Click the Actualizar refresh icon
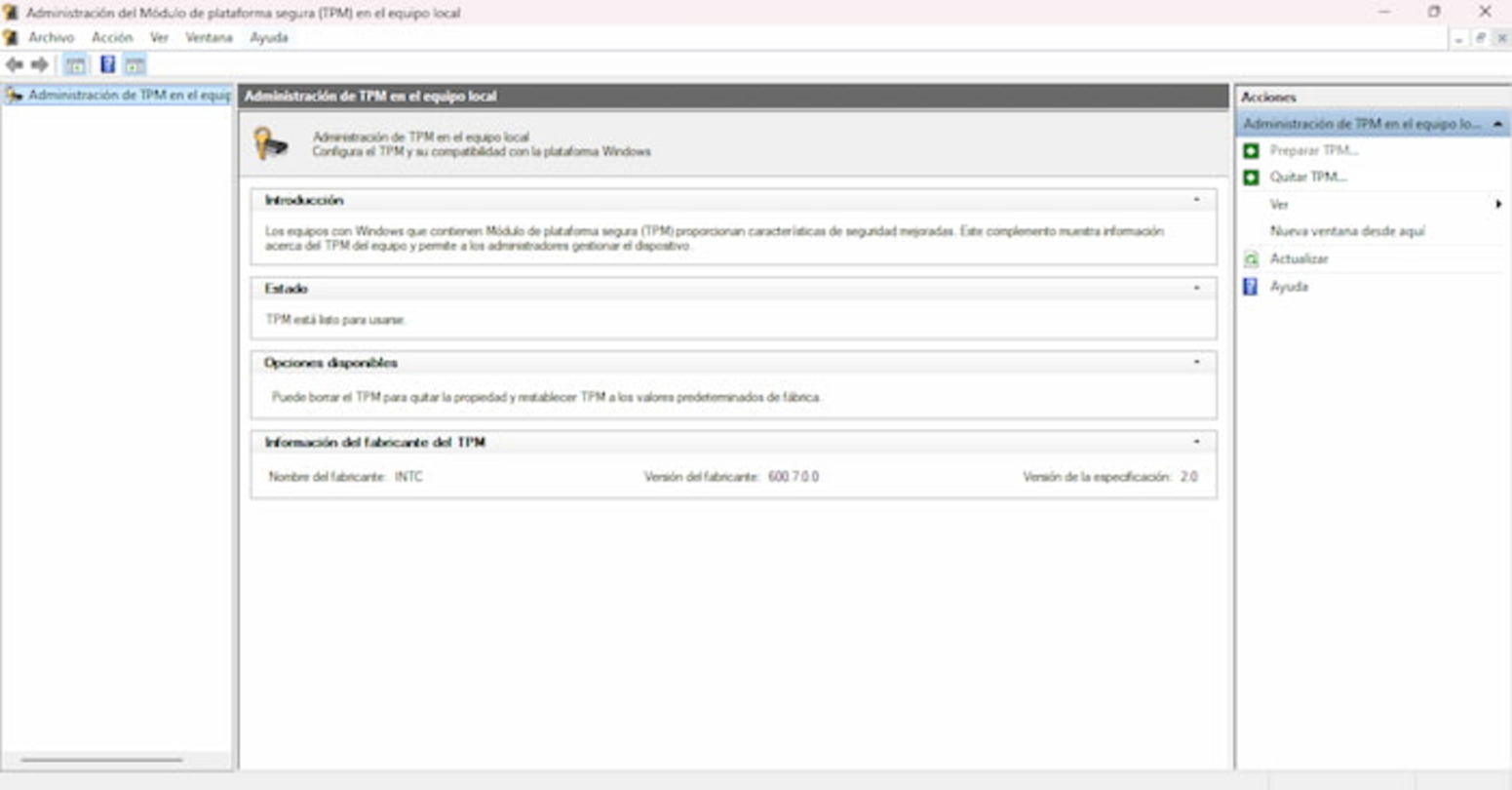Screen dimensions: 1512x790 click(1252, 259)
